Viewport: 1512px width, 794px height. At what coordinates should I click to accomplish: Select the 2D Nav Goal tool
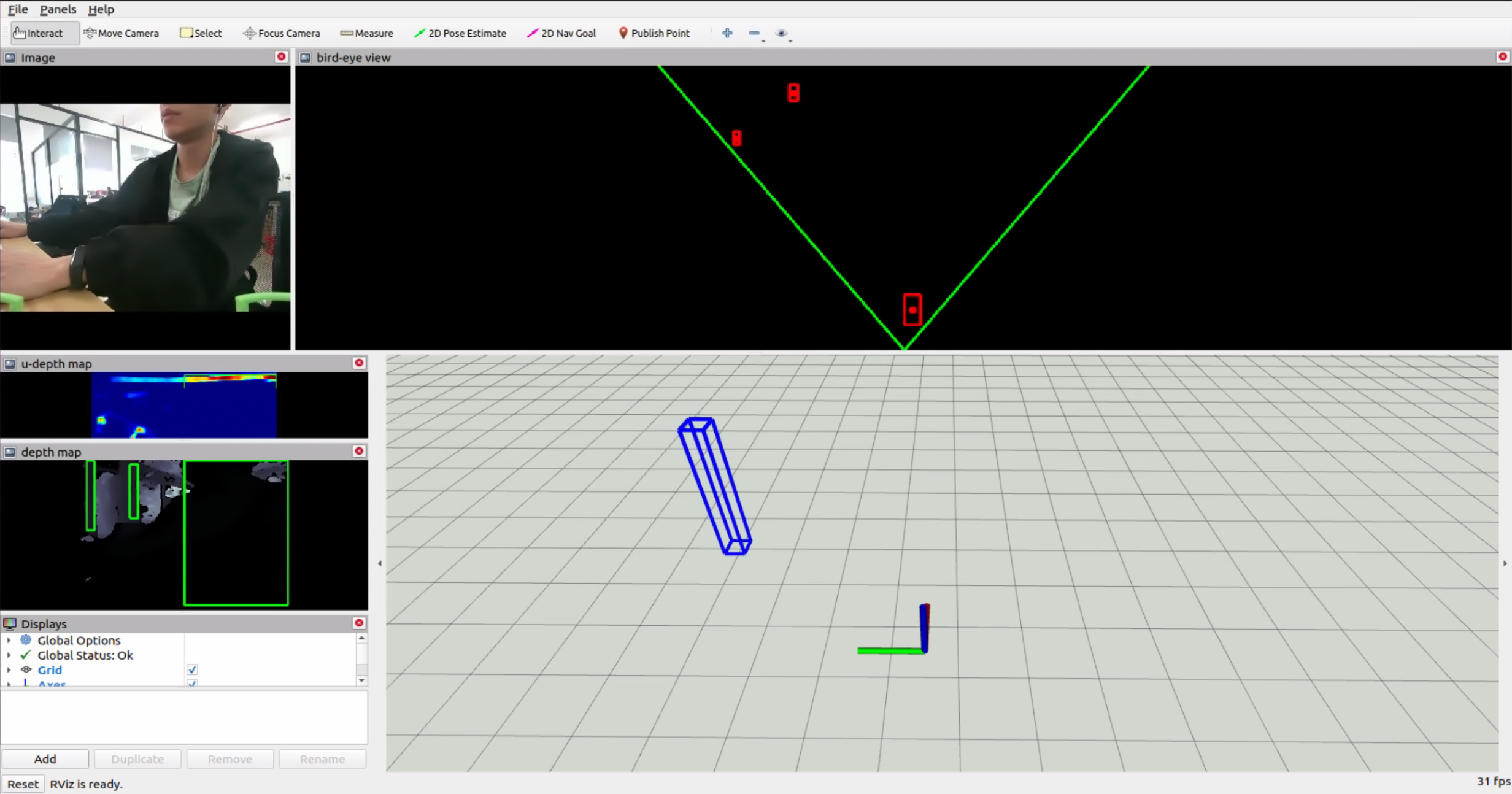[561, 33]
